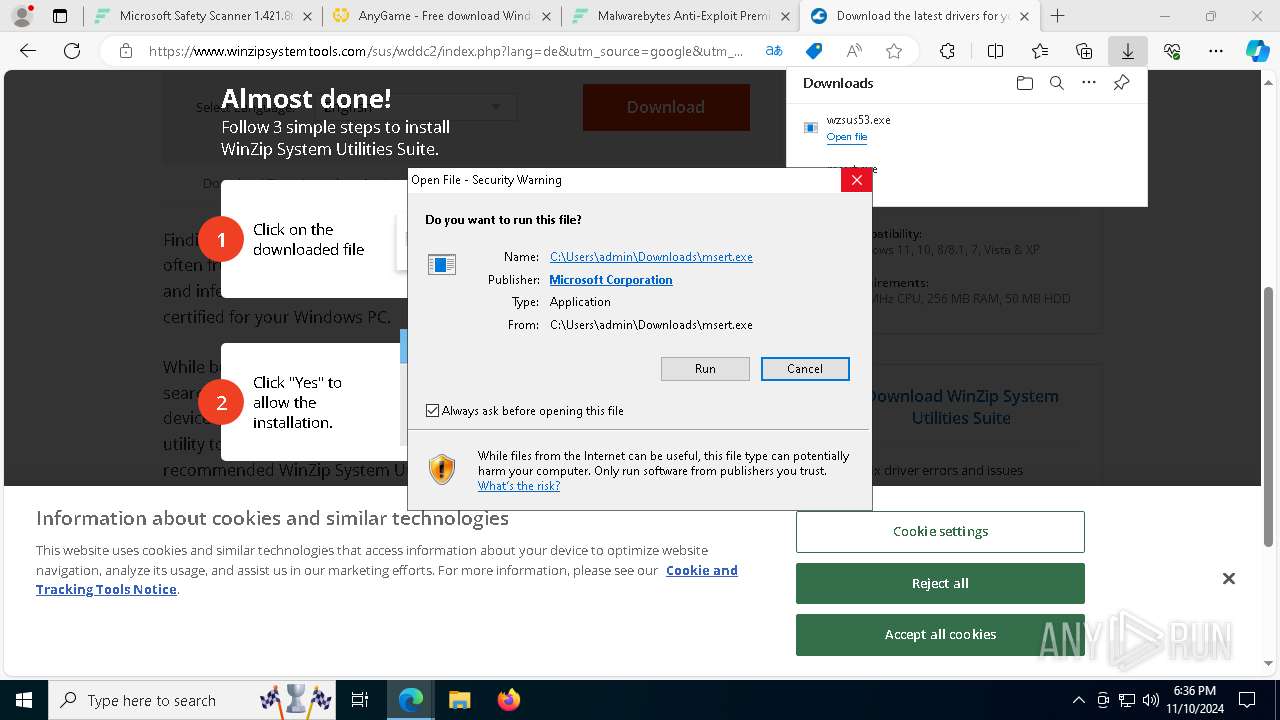Click the Edge icon on the taskbar
The width and height of the screenshot is (1280, 720).
pos(411,700)
